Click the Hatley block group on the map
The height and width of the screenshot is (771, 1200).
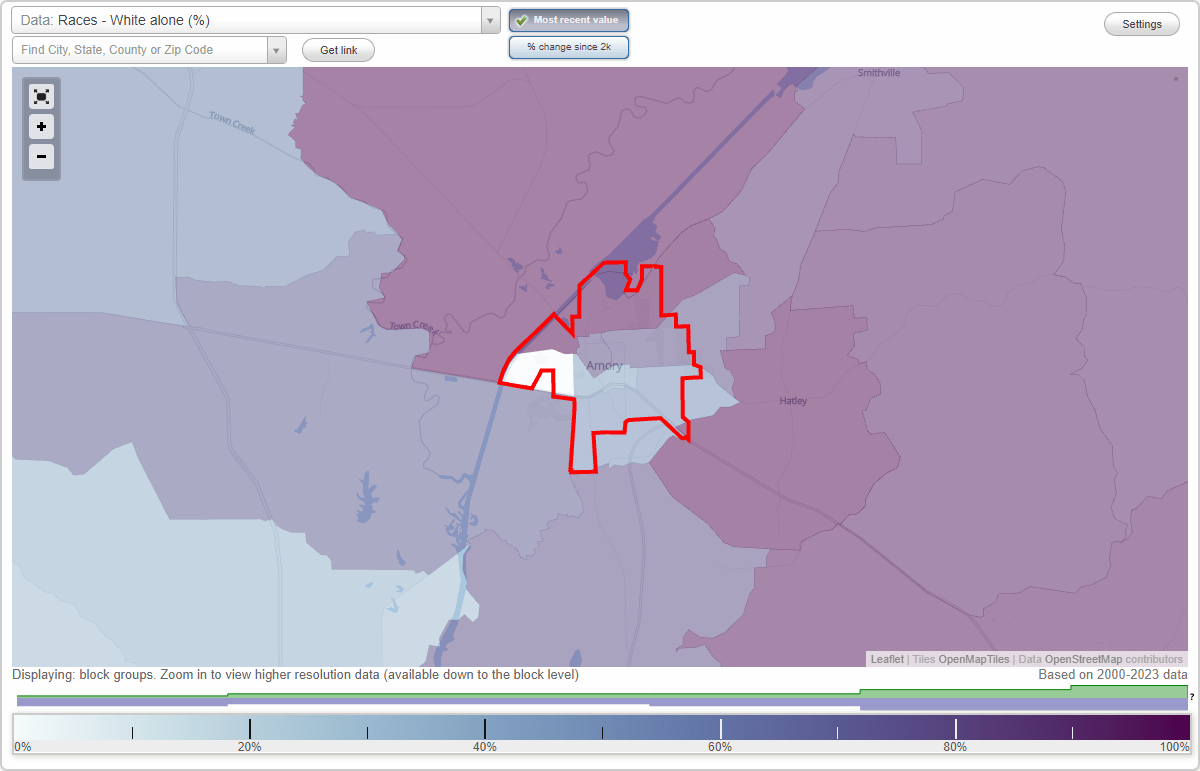pyautogui.click(x=793, y=400)
